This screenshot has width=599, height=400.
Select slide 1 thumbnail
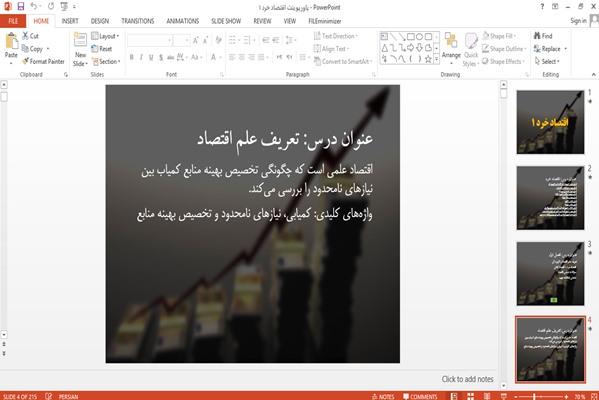[550, 122]
